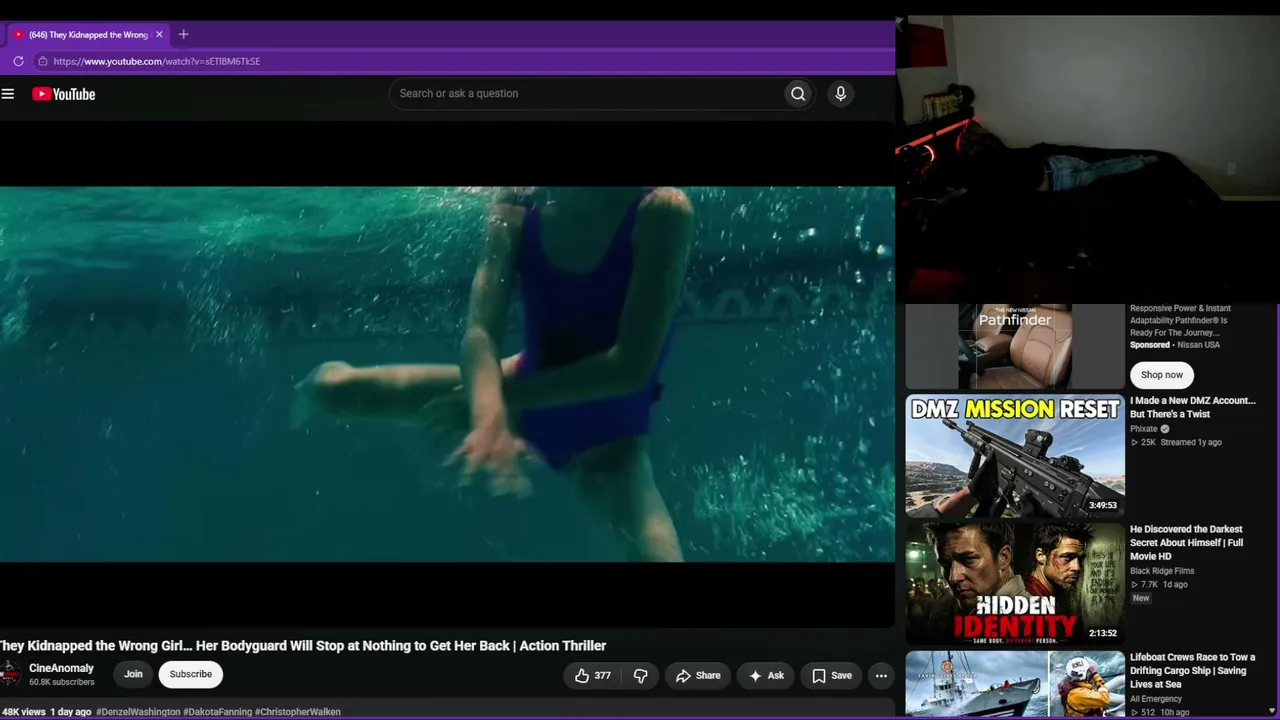
Task: Click the 'They Kidnapped the Wrong Girl' video title
Action: (303, 646)
